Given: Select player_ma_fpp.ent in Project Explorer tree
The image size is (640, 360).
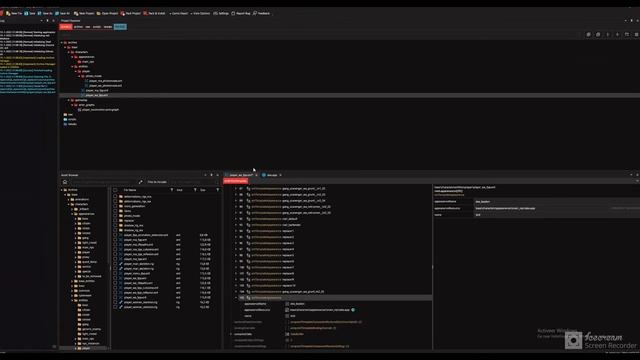Looking at the screenshot, I should coord(98,91).
